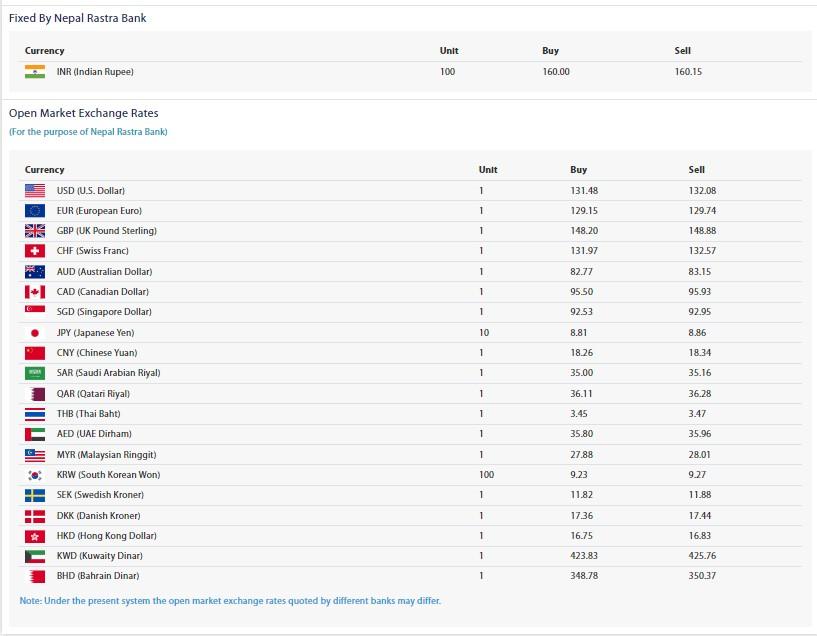The width and height of the screenshot is (817, 636).
Task: Click the KWD sell rate 425.76
Action: tap(702, 556)
